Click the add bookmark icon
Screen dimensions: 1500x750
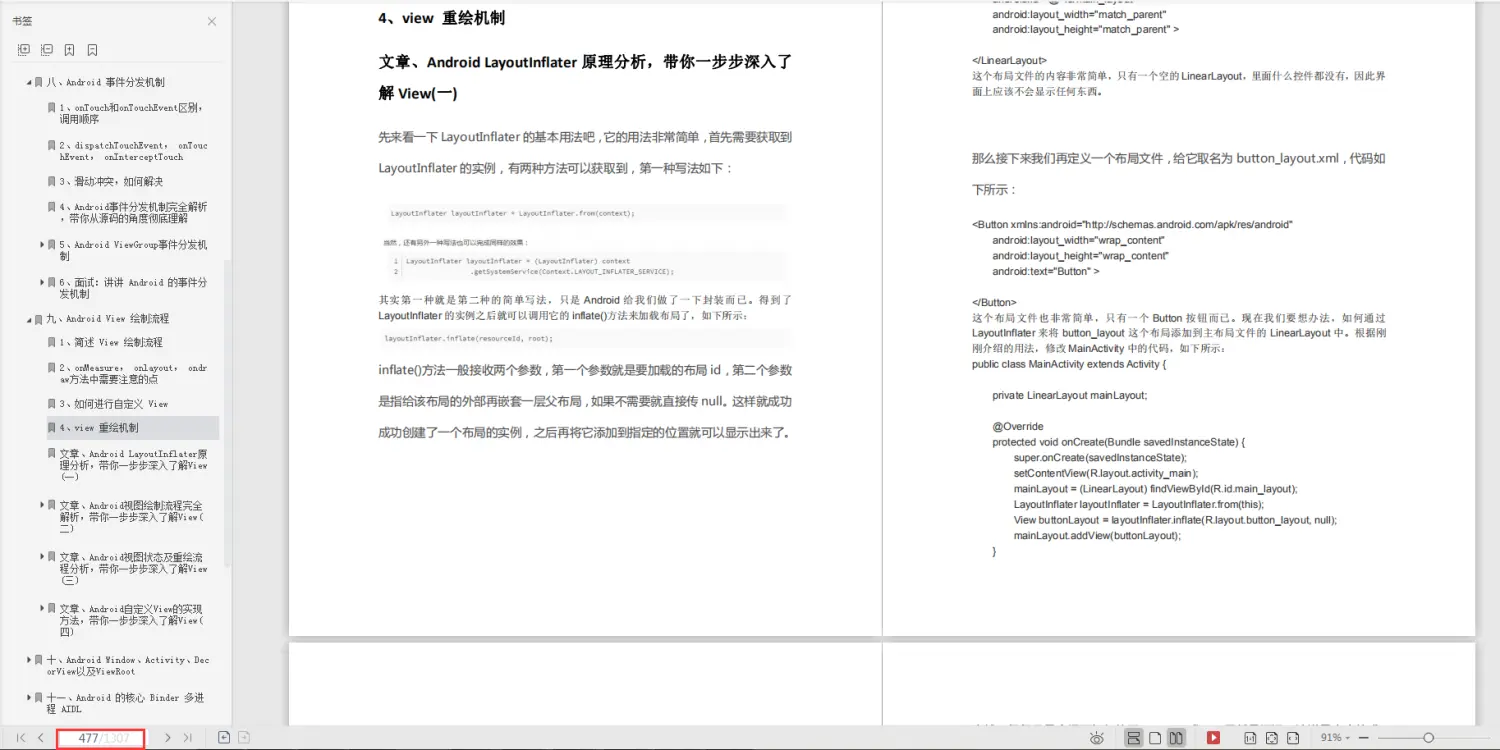tap(70, 50)
